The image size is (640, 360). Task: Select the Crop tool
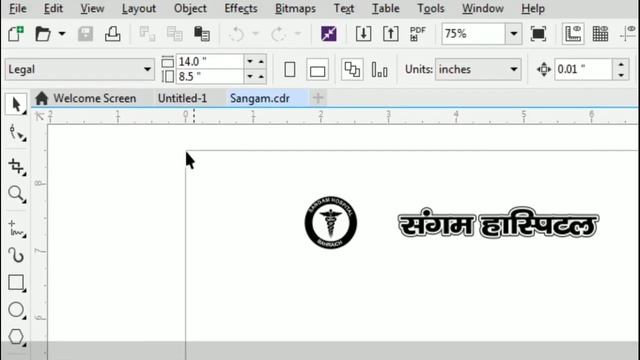coord(16,167)
